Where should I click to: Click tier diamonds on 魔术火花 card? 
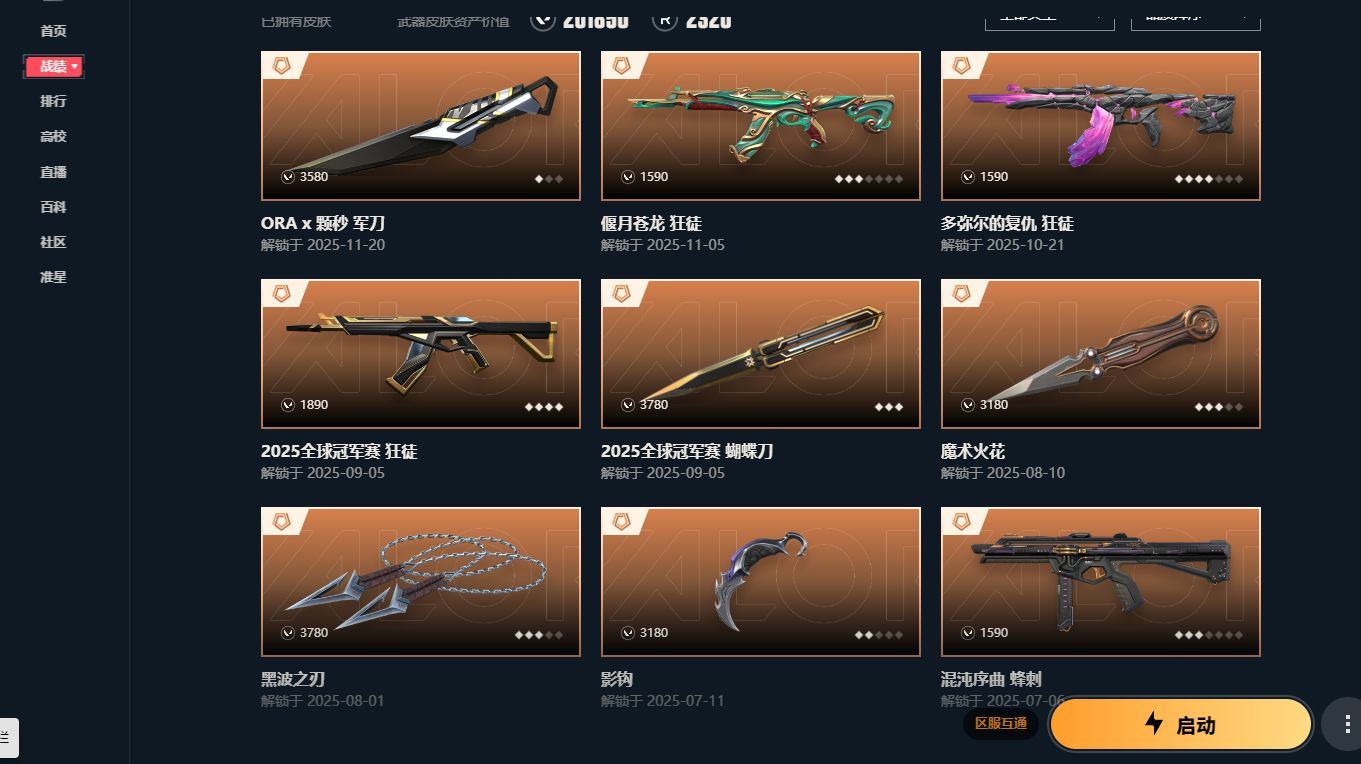point(1219,407)
